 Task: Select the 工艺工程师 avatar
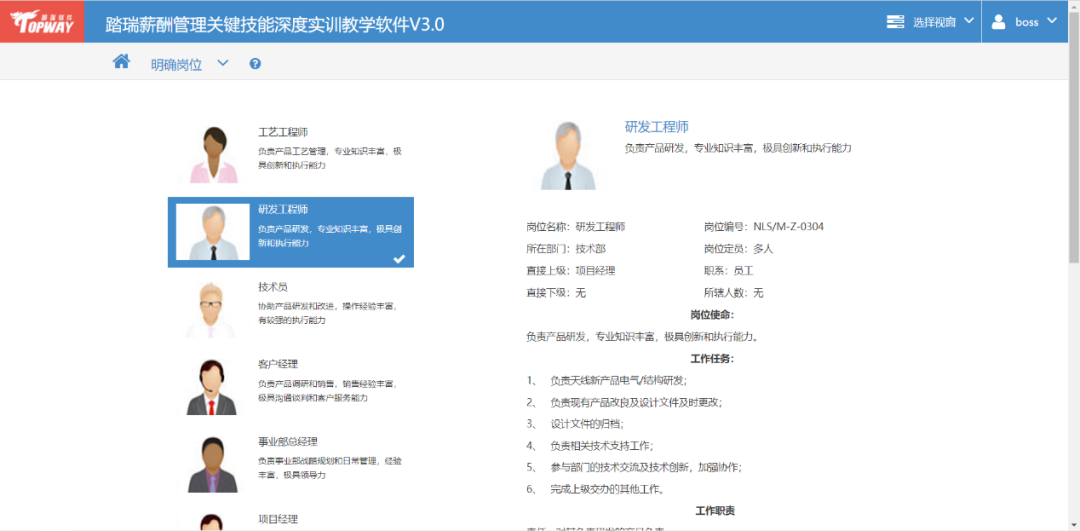pos(212,155)
